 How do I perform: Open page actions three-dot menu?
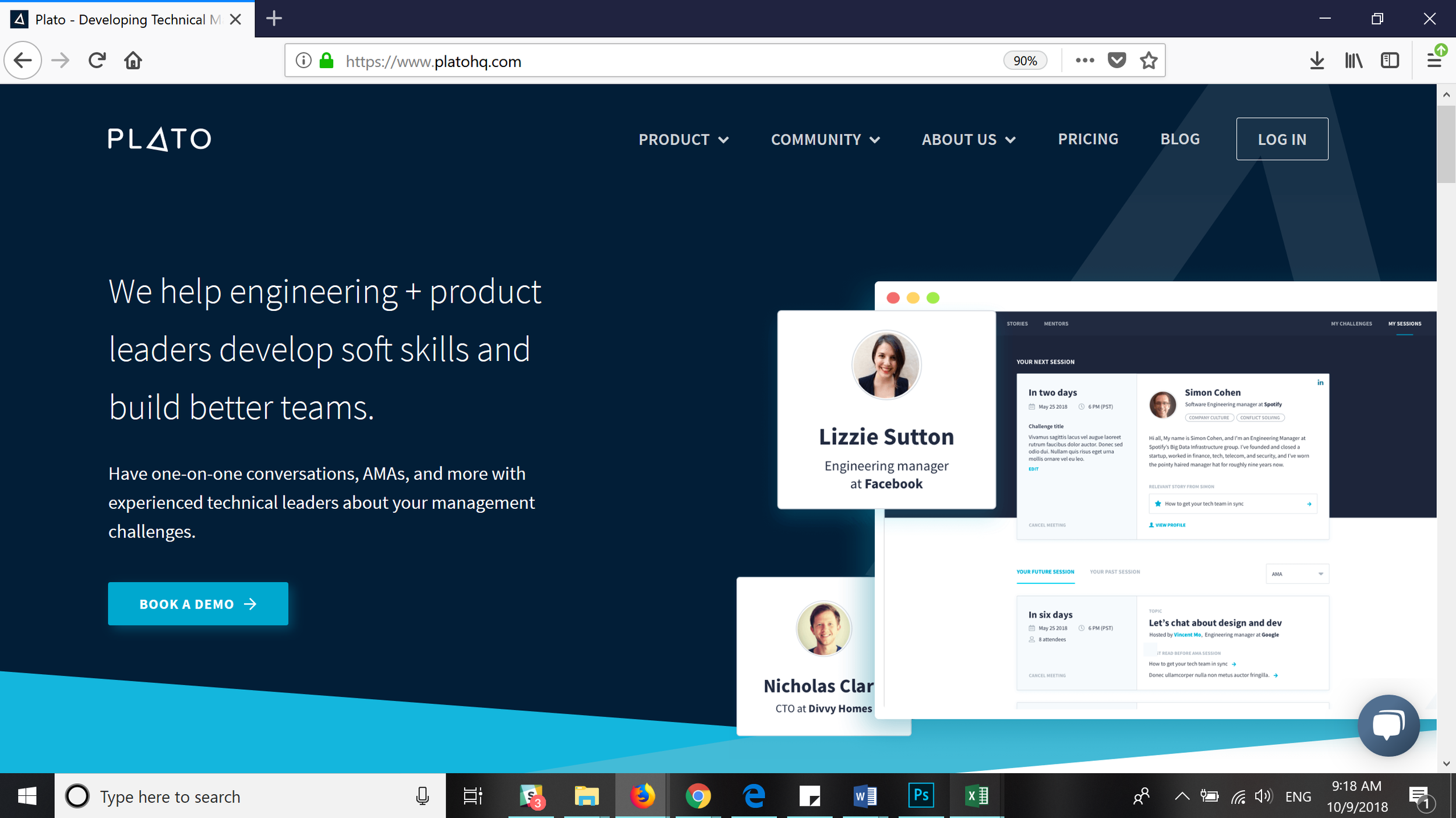pos(1084,61)
